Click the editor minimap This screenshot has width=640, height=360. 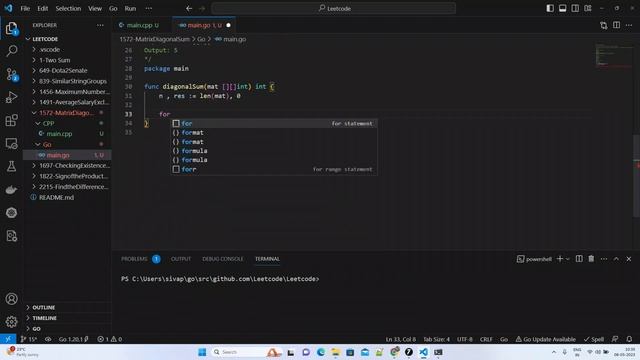613,55
